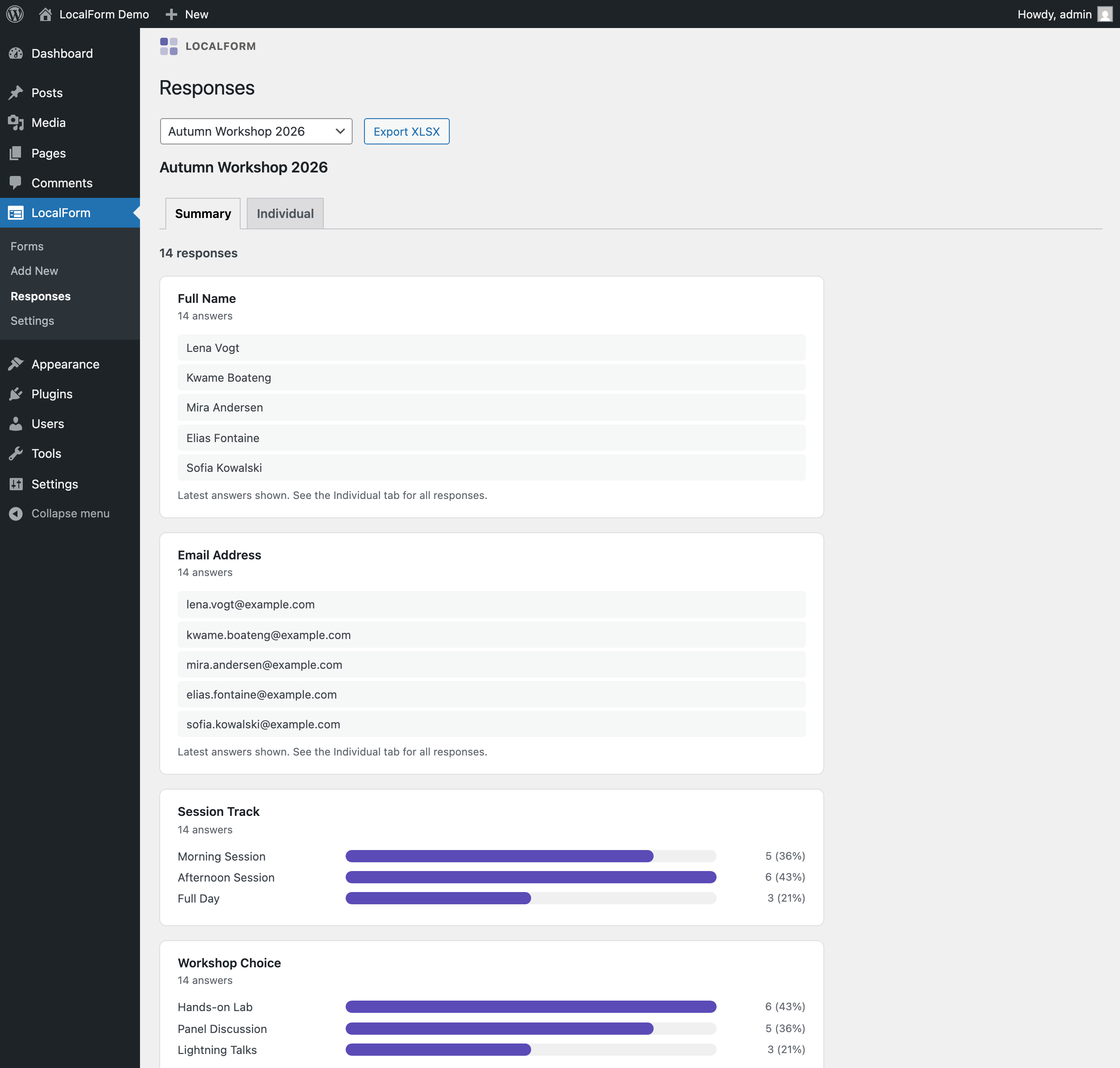Click the Full Day progress bar
This screenshot has height=1068, width=1120.
(x=530, y=898)
